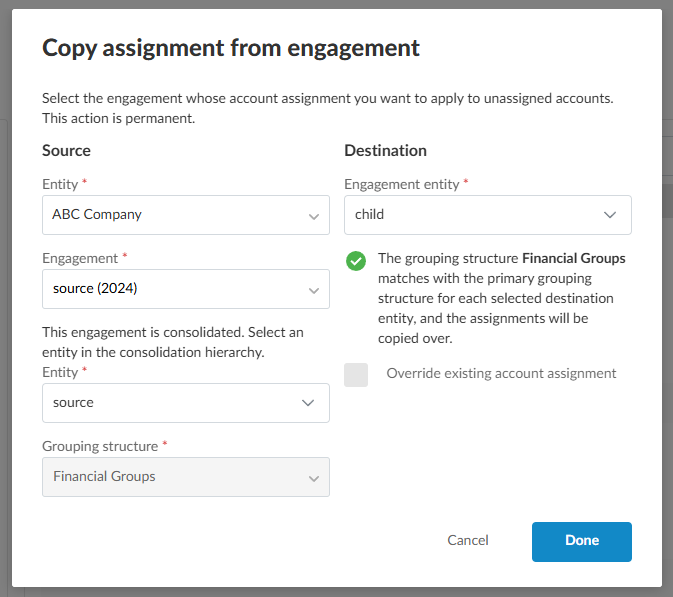Click the chevron in the Financial Groups field

(x=313, y=478)
